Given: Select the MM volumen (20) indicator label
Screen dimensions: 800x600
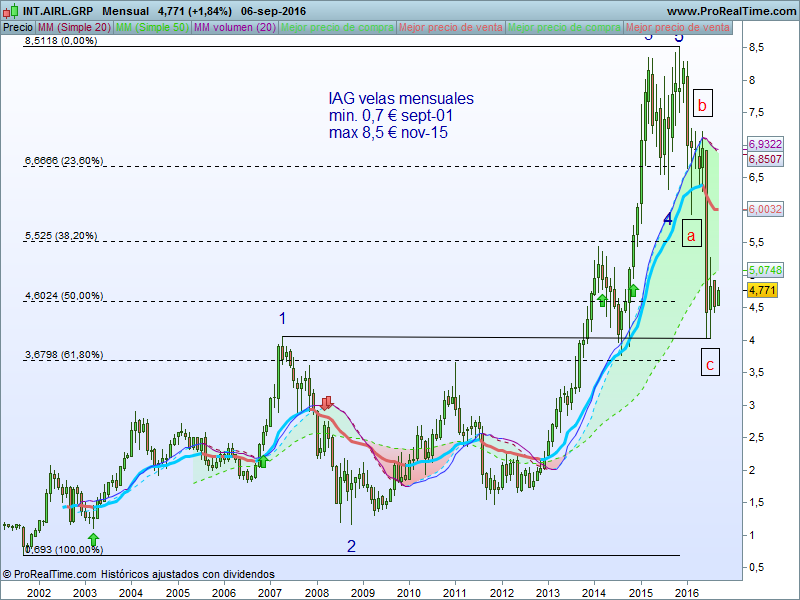Looking at the screenshot, I should (235, 28).
